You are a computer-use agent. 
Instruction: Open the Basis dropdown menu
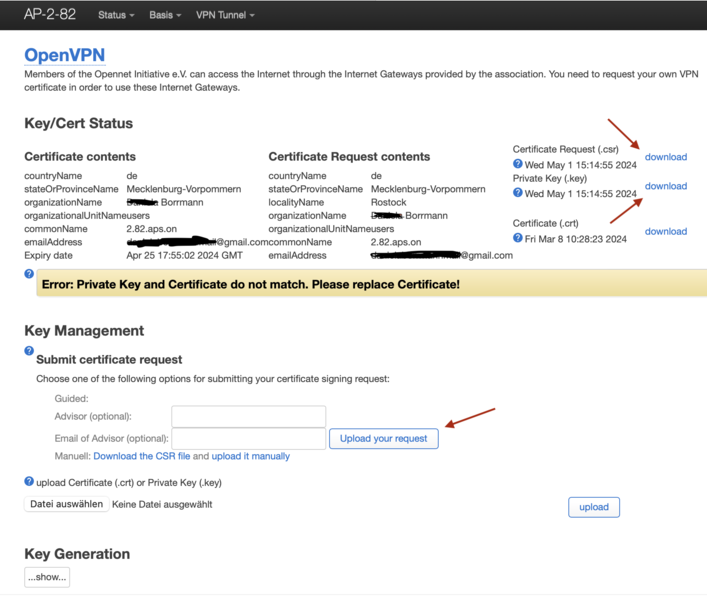tap(165, 15)
